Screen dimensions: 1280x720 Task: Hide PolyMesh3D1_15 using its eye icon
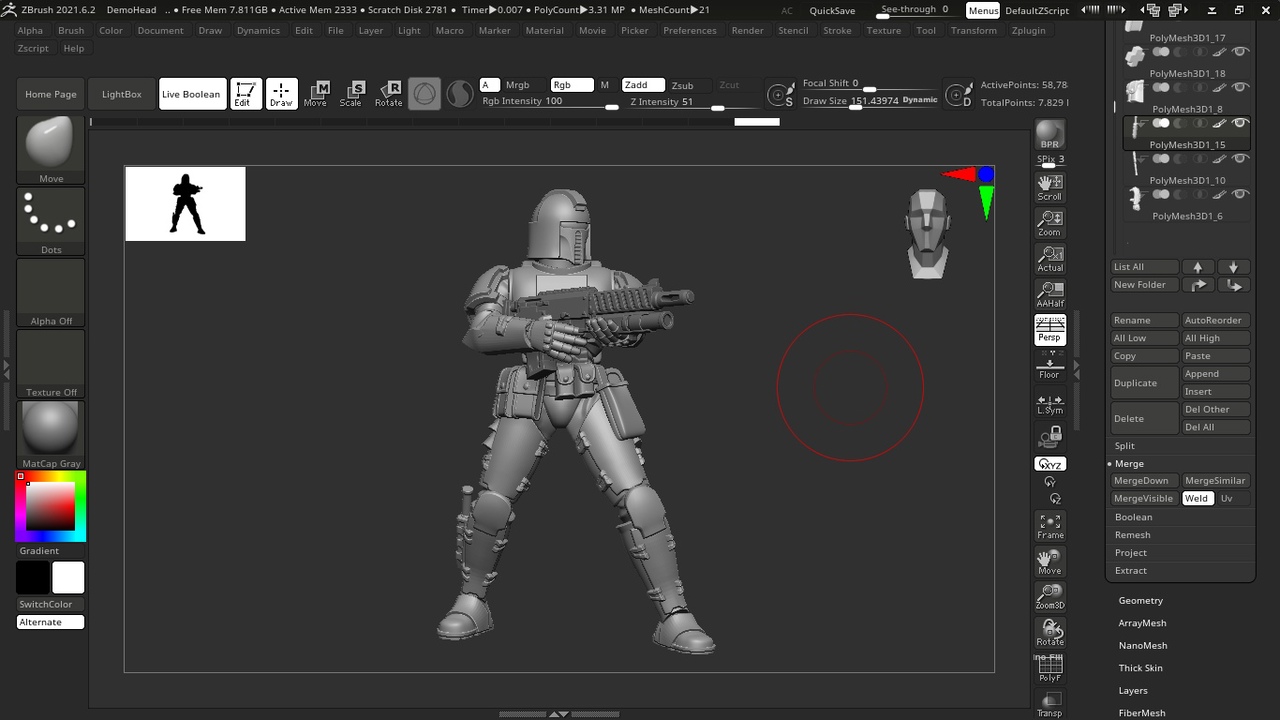pyautogui.click(x=1240, y=123)
